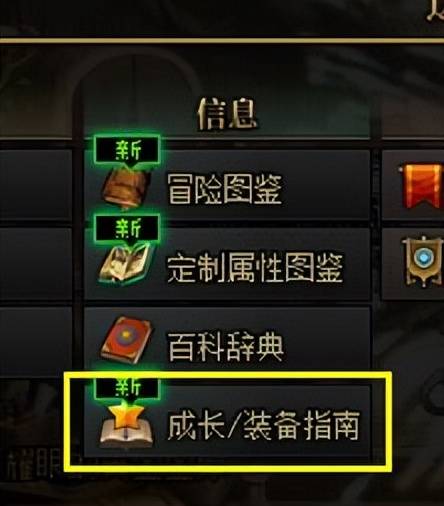Click the red banner flag icon
Image resolution: width=444 pixels, height=506 pixels.
coord(421,185)
